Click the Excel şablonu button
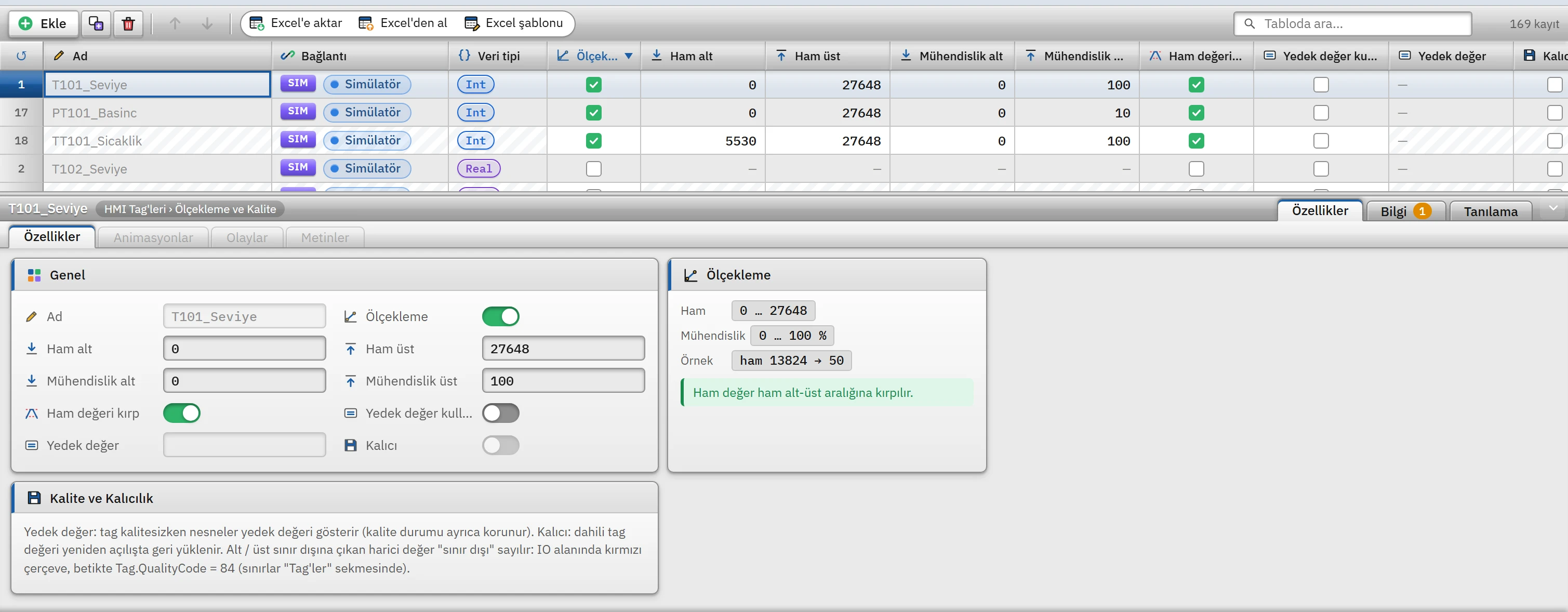Image resolution: width=1568 pixels, height=612 pixels. pyautogui.click(x=514, y=23)
